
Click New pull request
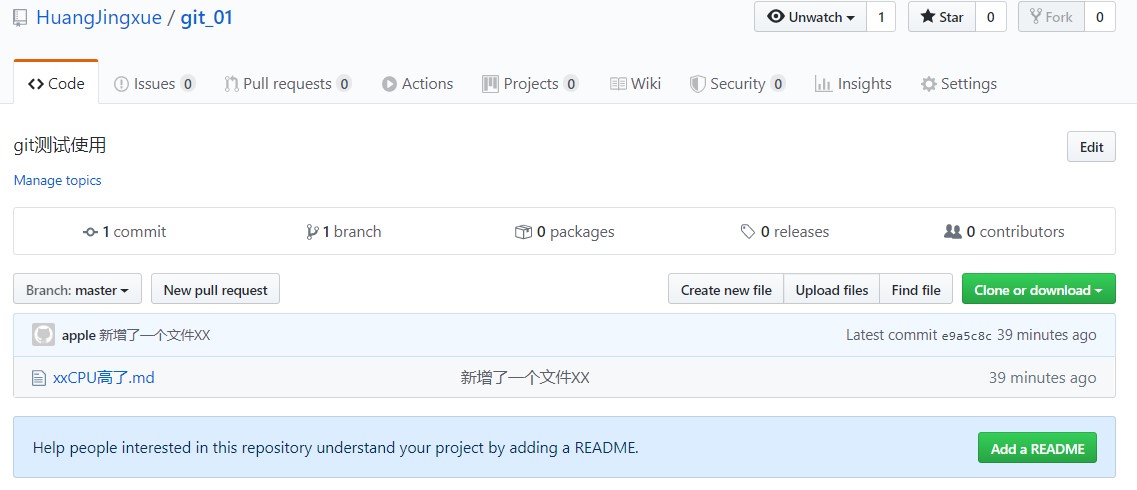click(215, 289)
